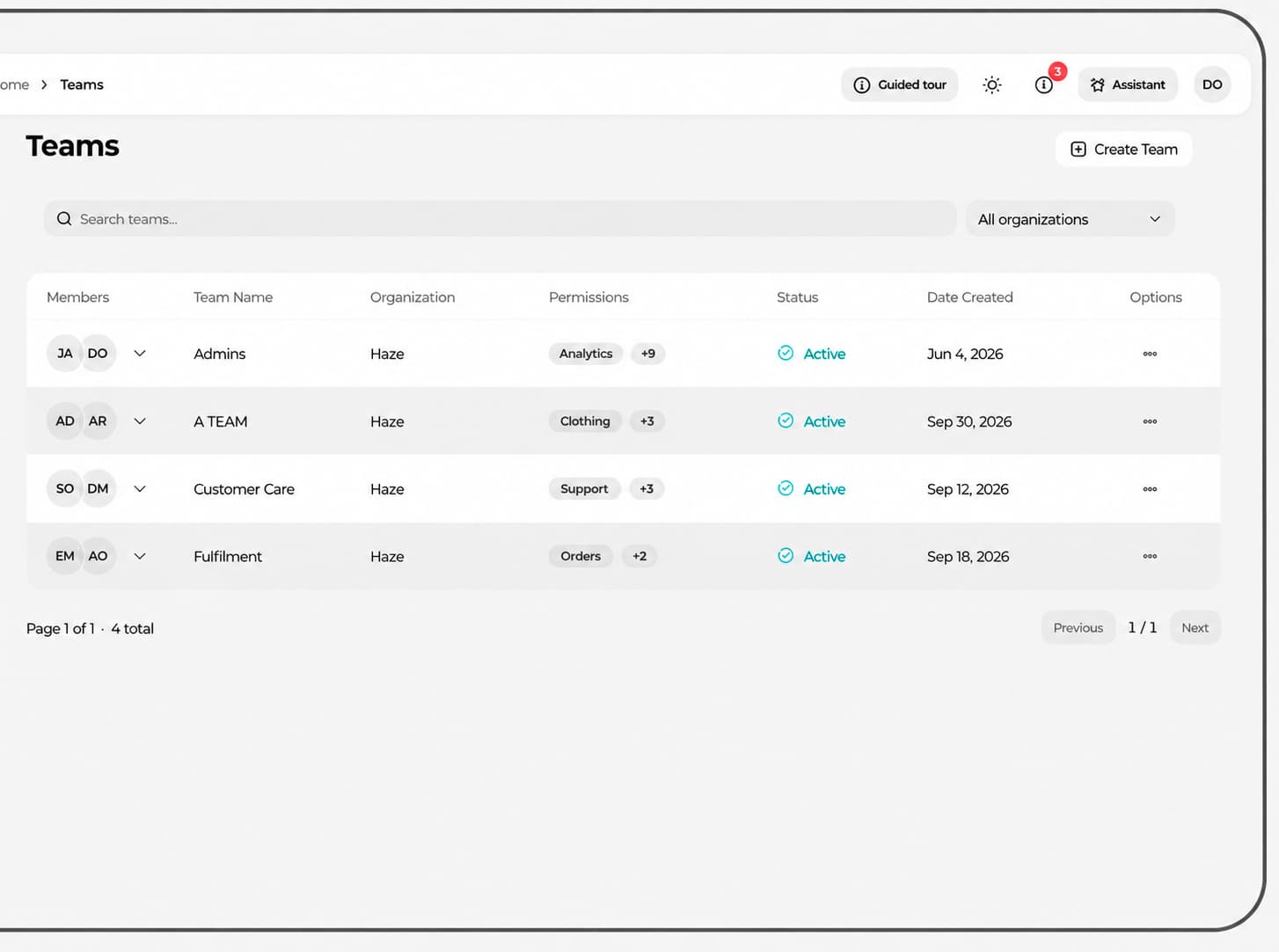Click the SO avatar in Customer Care
The image size is (1279, 952).
pos(64,488)
